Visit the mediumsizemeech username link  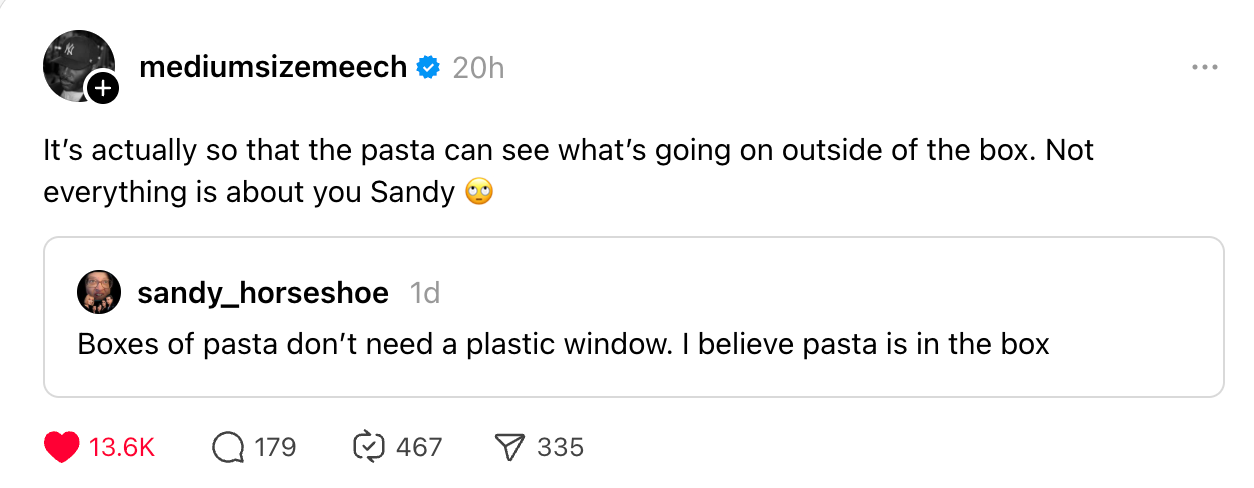click(273, 68)
